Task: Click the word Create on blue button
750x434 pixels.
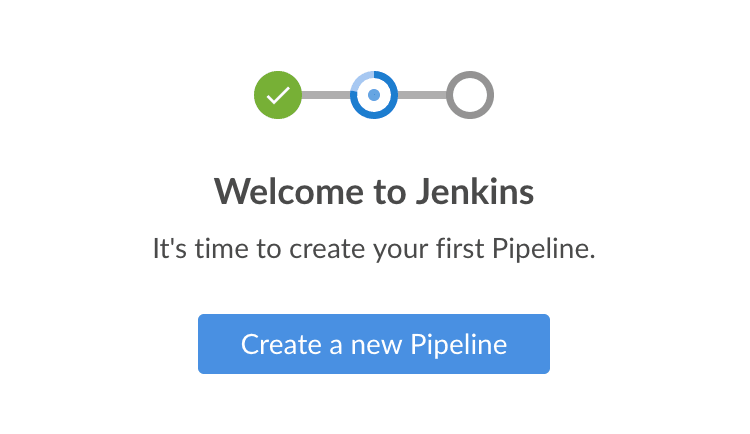Action: click(x=279, y=344)
